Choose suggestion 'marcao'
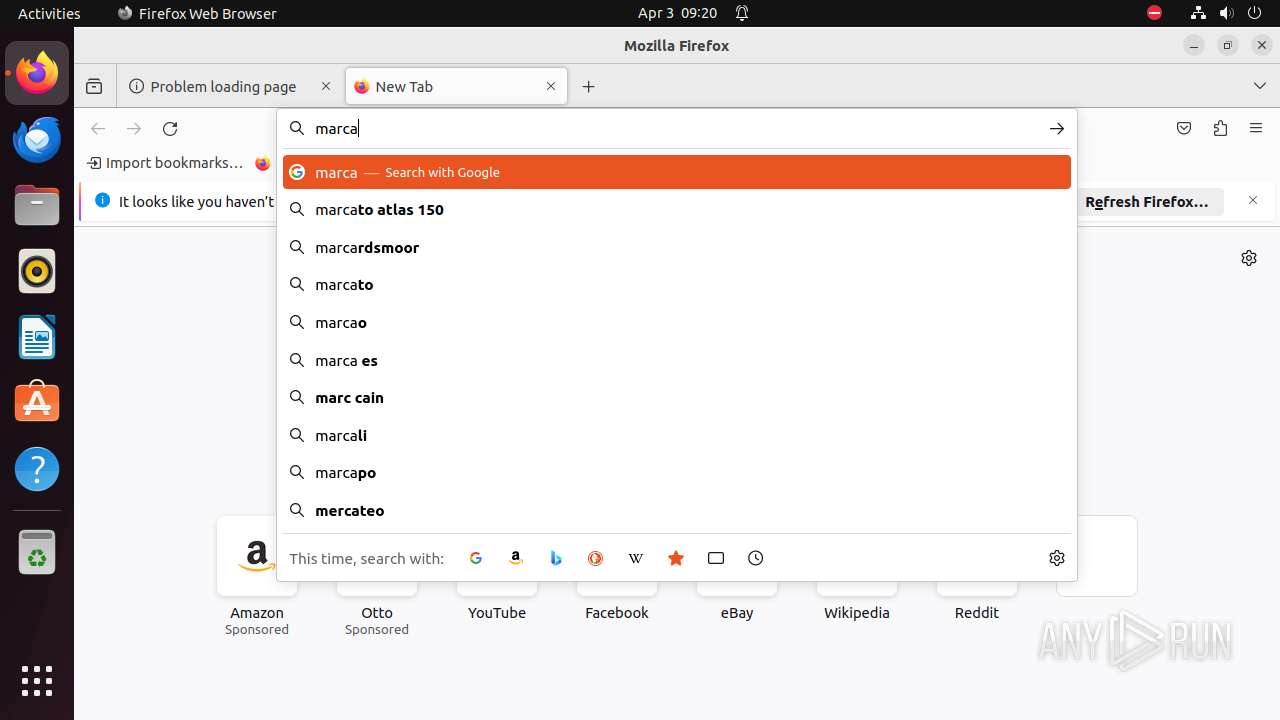Screen dimensions: 1280x720 677,323
